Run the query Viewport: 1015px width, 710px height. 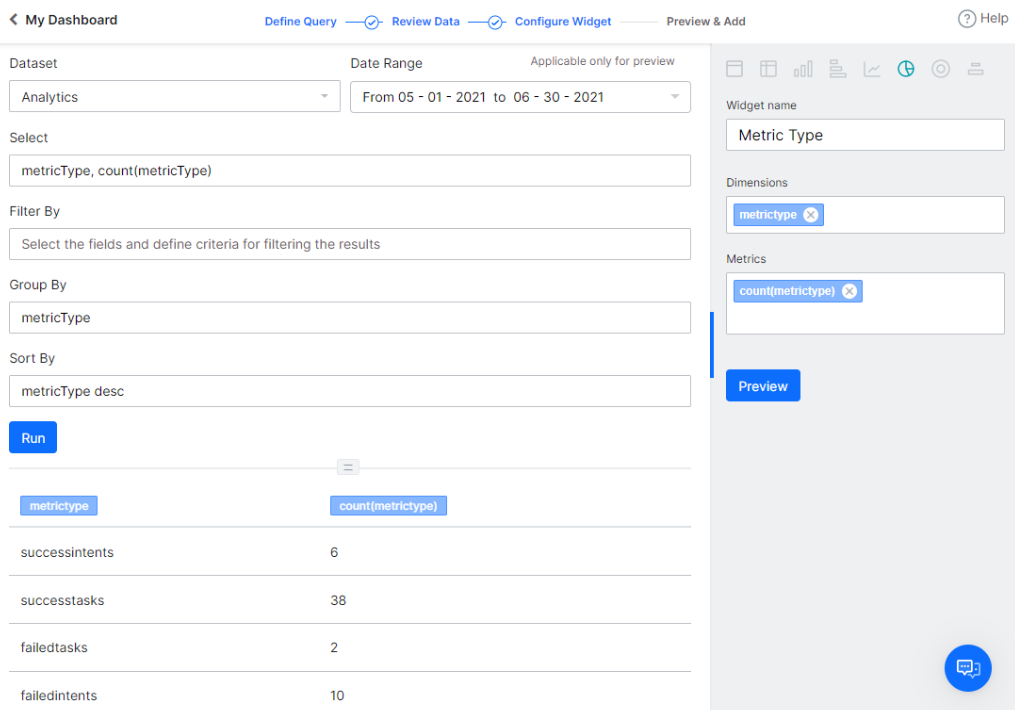(x=32, y=437)
